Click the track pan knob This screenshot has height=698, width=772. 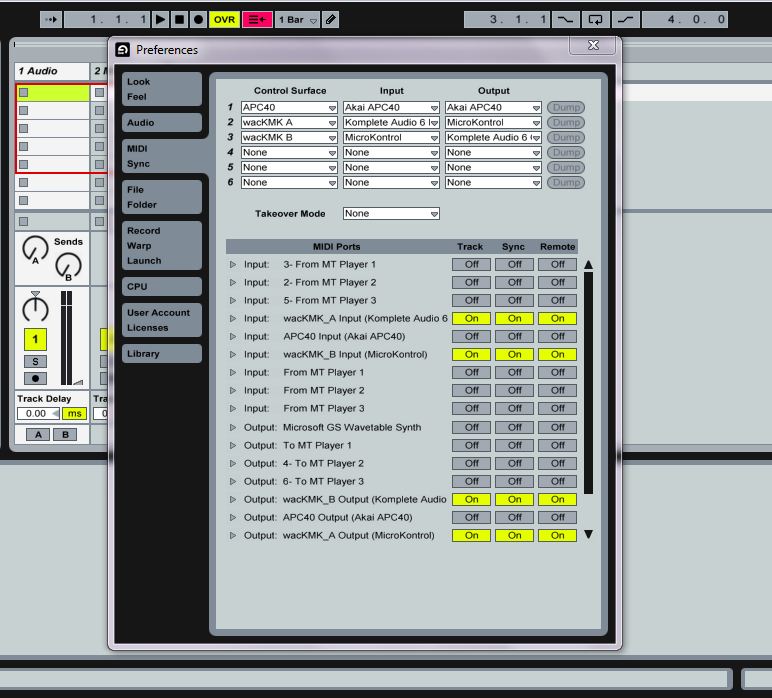(x=35, y=308)
